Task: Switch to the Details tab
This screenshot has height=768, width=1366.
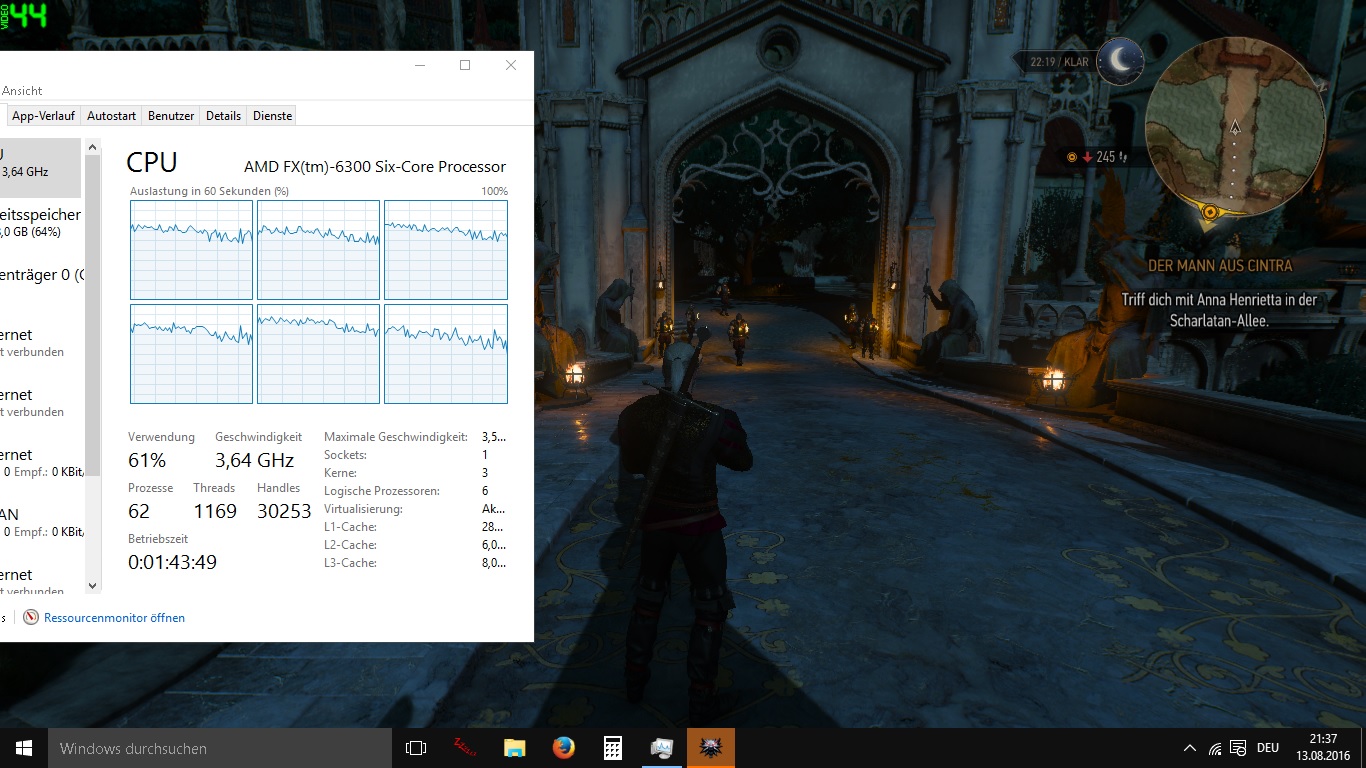Action: [x=223, y=116]
